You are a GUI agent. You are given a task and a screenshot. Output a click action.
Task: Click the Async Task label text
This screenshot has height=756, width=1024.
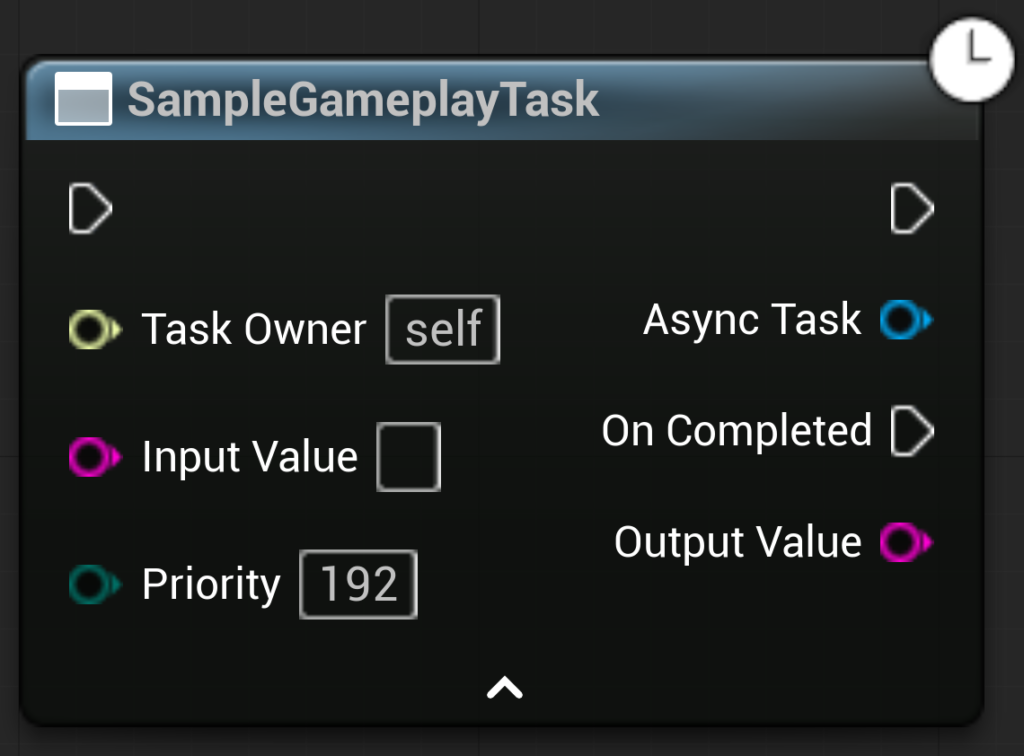(x=752, y=320)
